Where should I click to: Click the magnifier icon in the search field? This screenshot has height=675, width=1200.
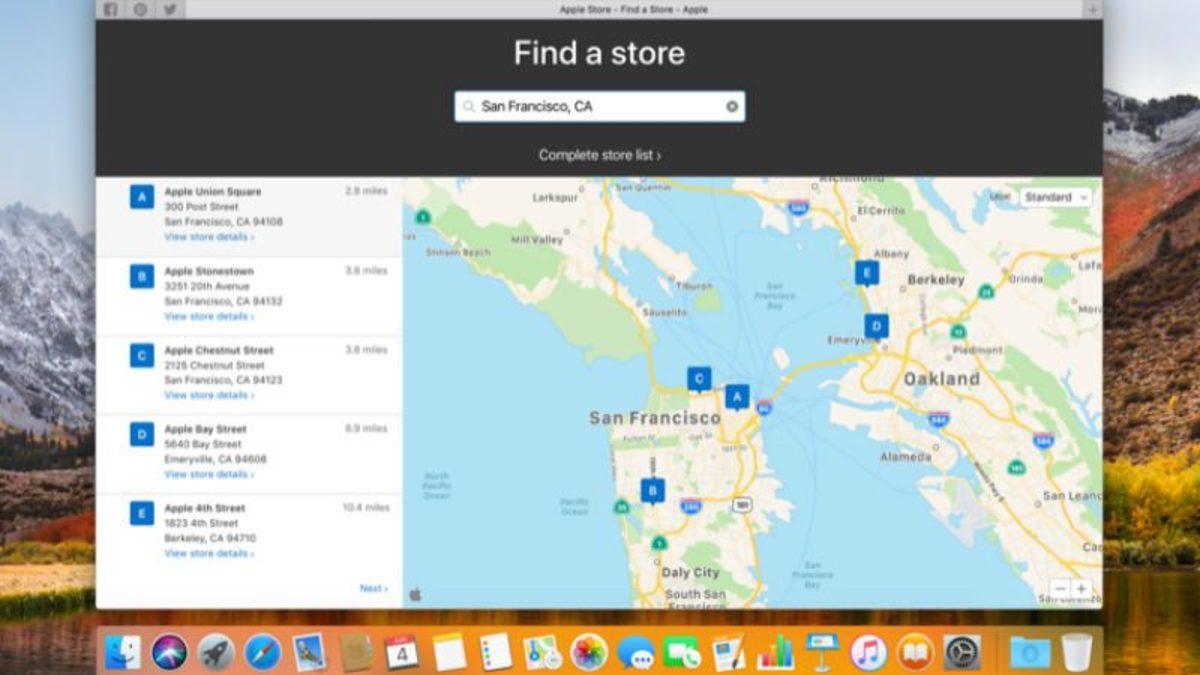pos(467,105)
